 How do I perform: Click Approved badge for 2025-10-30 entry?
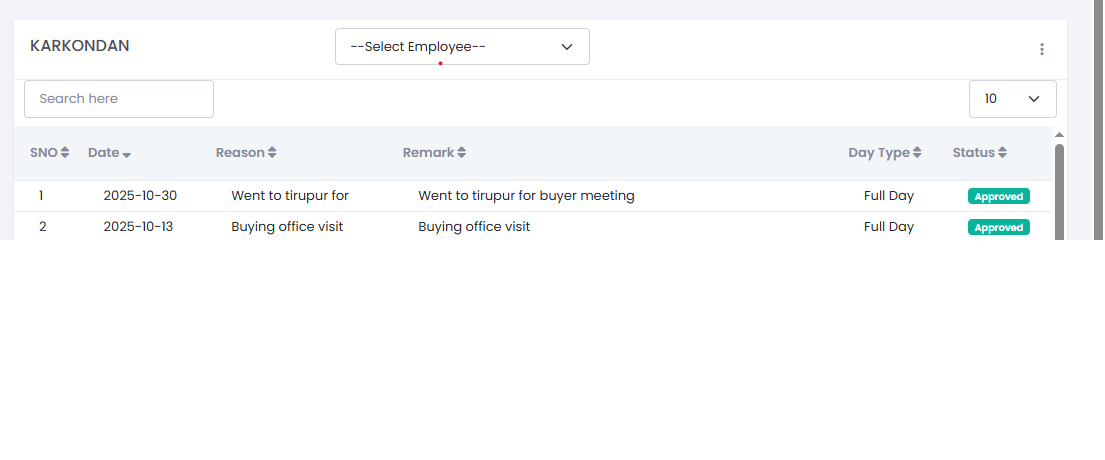(x=998, y=196)
